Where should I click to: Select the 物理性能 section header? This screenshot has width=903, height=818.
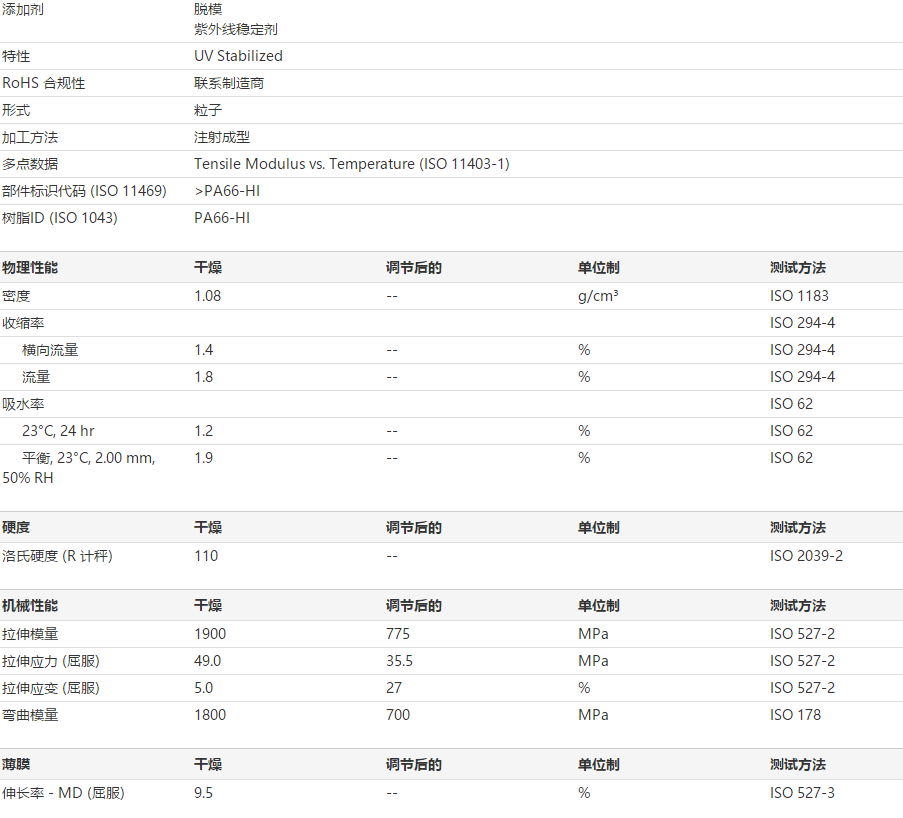(x=30, y=268)
